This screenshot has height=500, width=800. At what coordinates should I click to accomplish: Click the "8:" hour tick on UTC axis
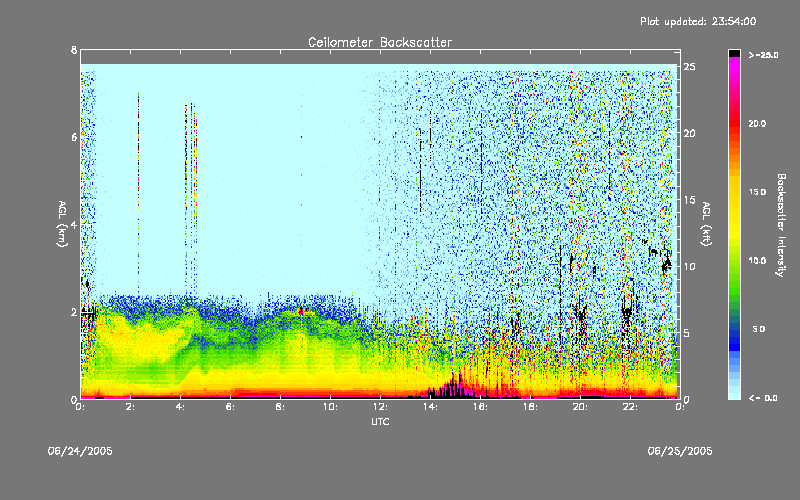pyautogui.click(x=281, y=407)
